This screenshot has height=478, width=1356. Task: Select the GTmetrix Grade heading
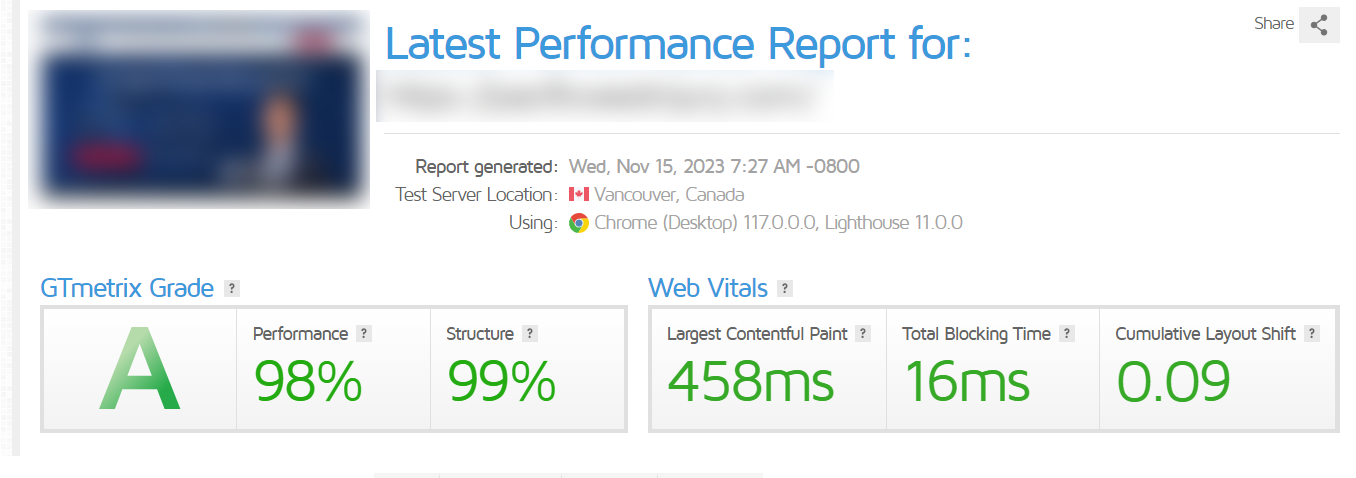tap(127, 289)
